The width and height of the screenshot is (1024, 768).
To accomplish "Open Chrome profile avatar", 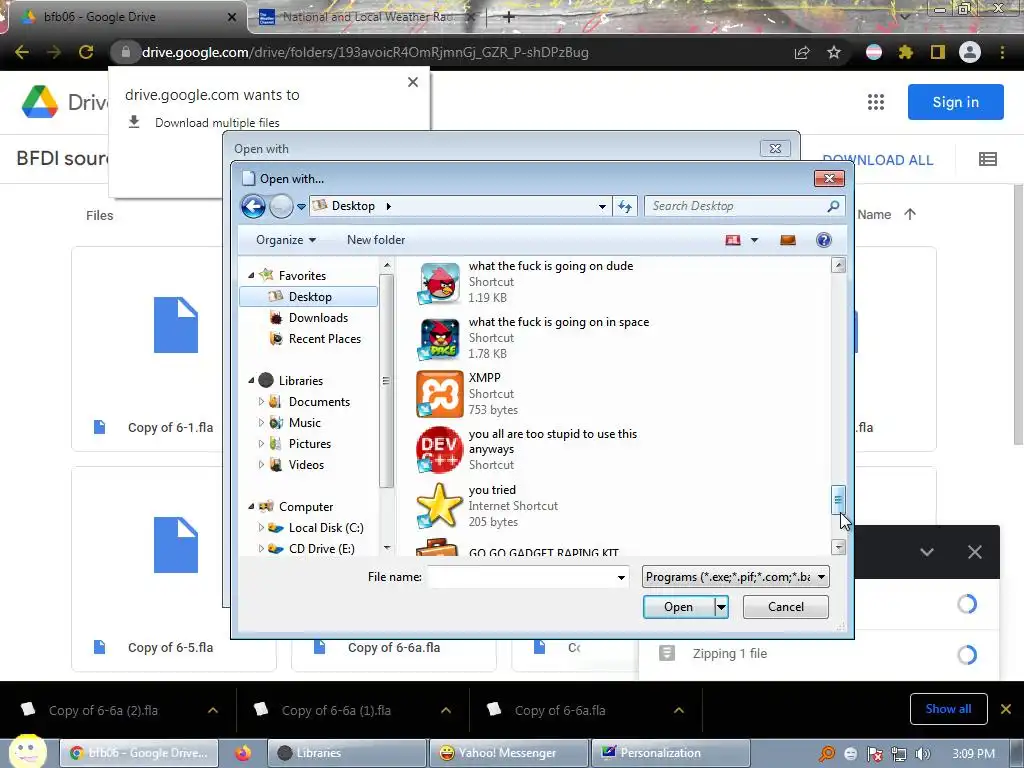I will pos(970,52).
